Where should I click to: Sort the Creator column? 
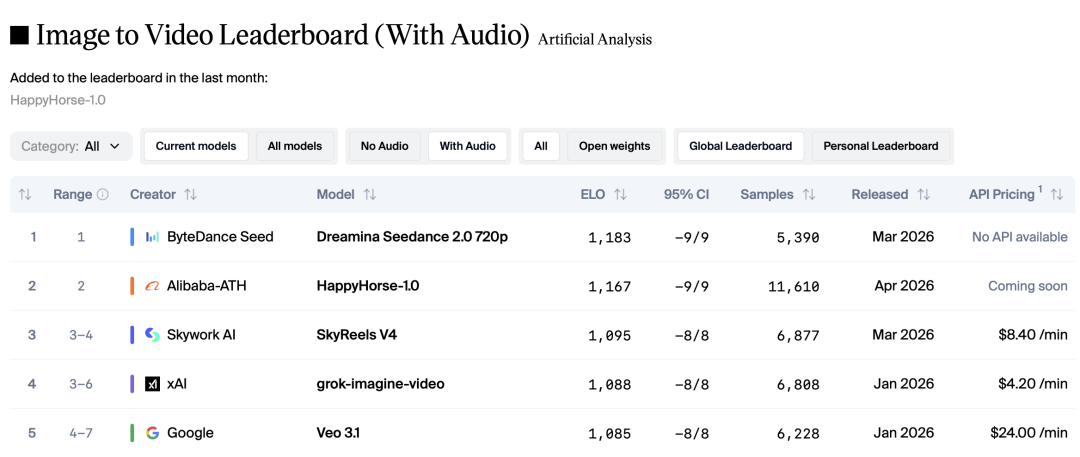tap(190, 195)
